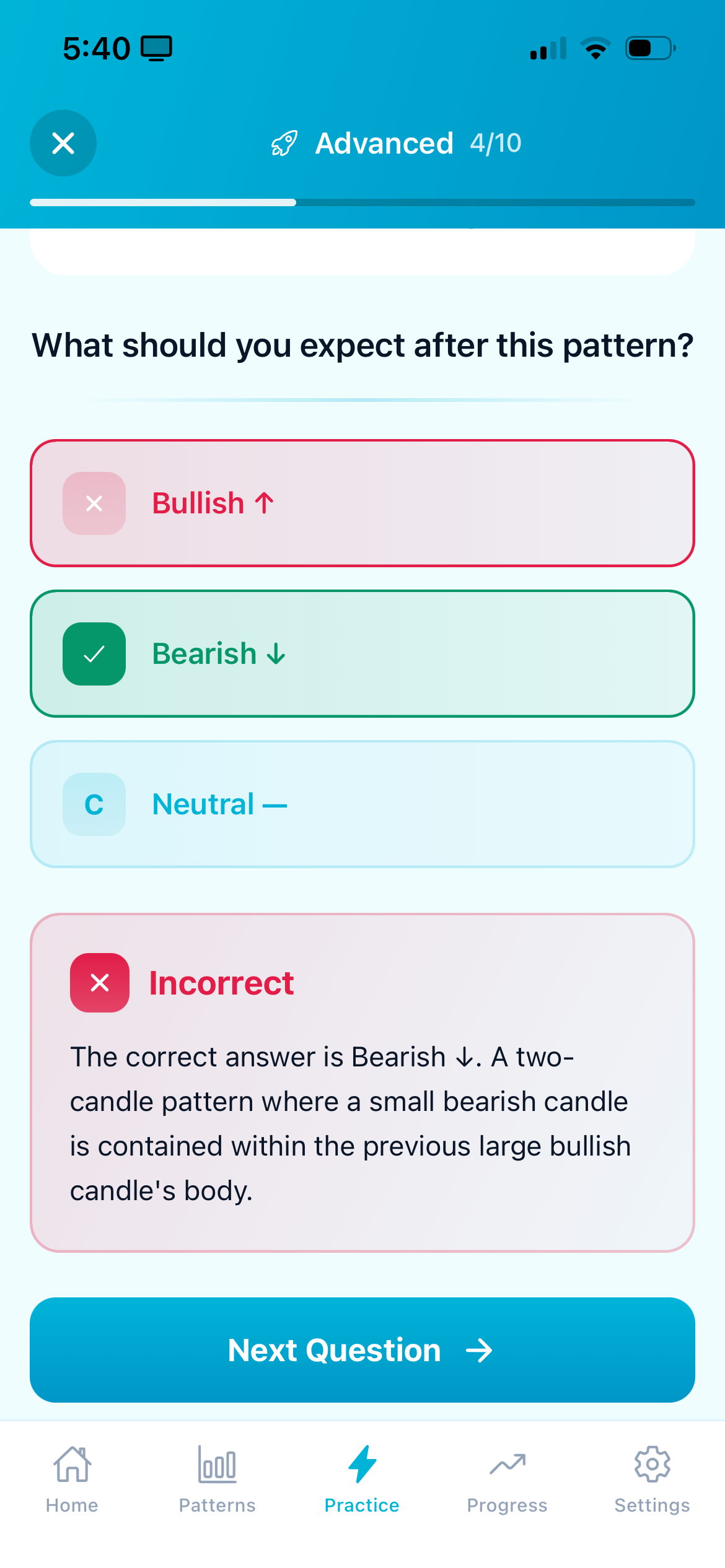Viewport: 725px width, 1568px height.
Task: Tap the Home house icon
Action: coord(72,1465)
